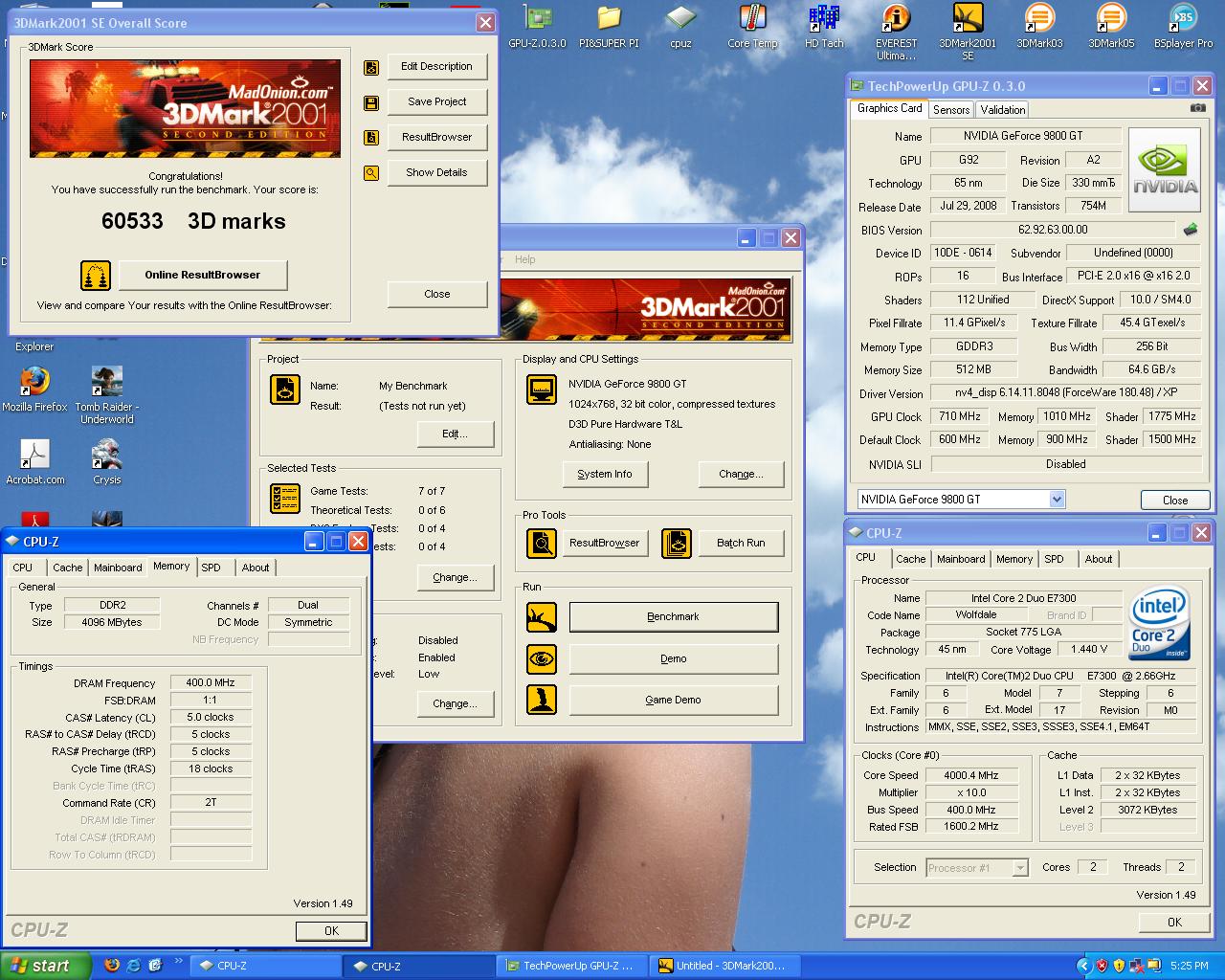Open GPU selection dropdown in GPU-Z
Viewport: 1225px width, 980px height.
coord(1057,499)
